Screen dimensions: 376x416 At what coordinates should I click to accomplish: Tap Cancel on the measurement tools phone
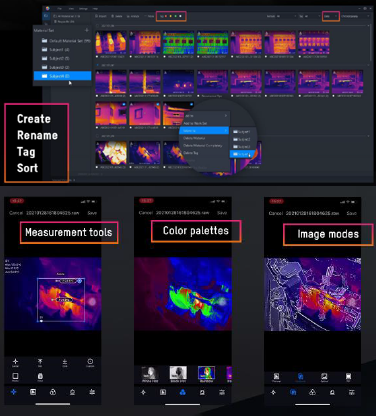click(16, 213)
